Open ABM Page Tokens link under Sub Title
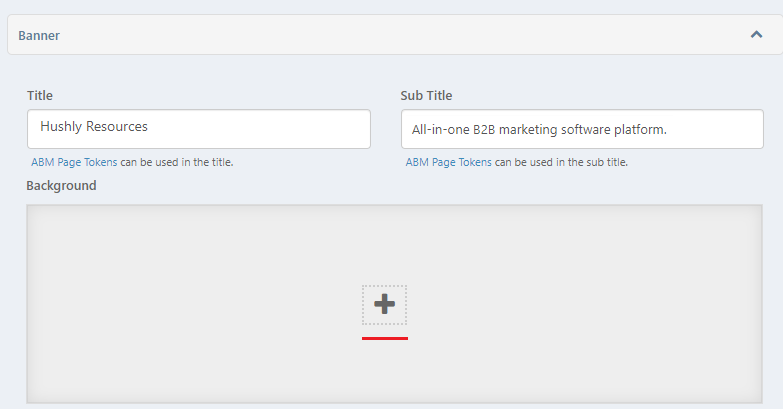783x409 pixels. (x=448, y=162)
